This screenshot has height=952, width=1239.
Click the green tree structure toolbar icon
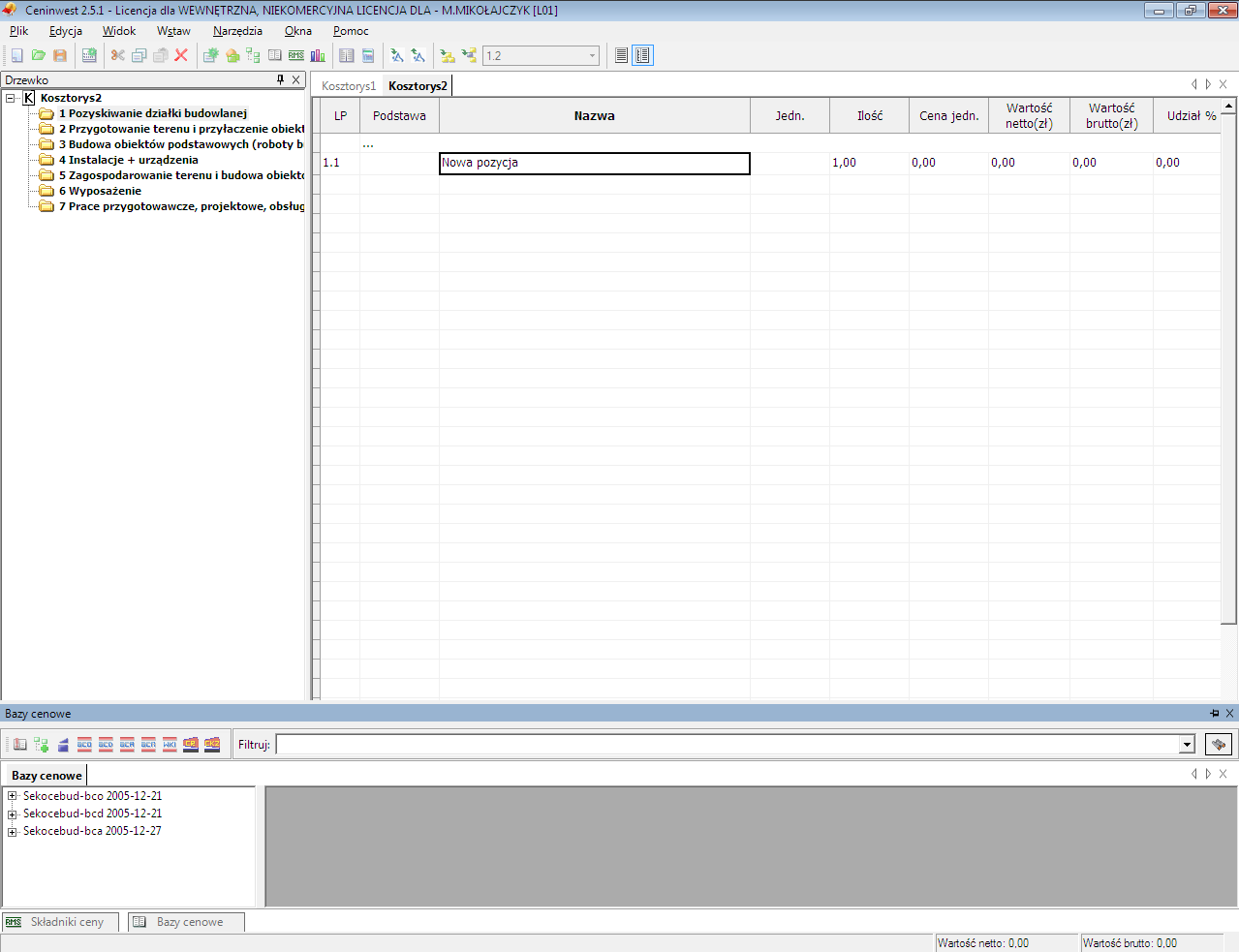[x=254, y=56]
